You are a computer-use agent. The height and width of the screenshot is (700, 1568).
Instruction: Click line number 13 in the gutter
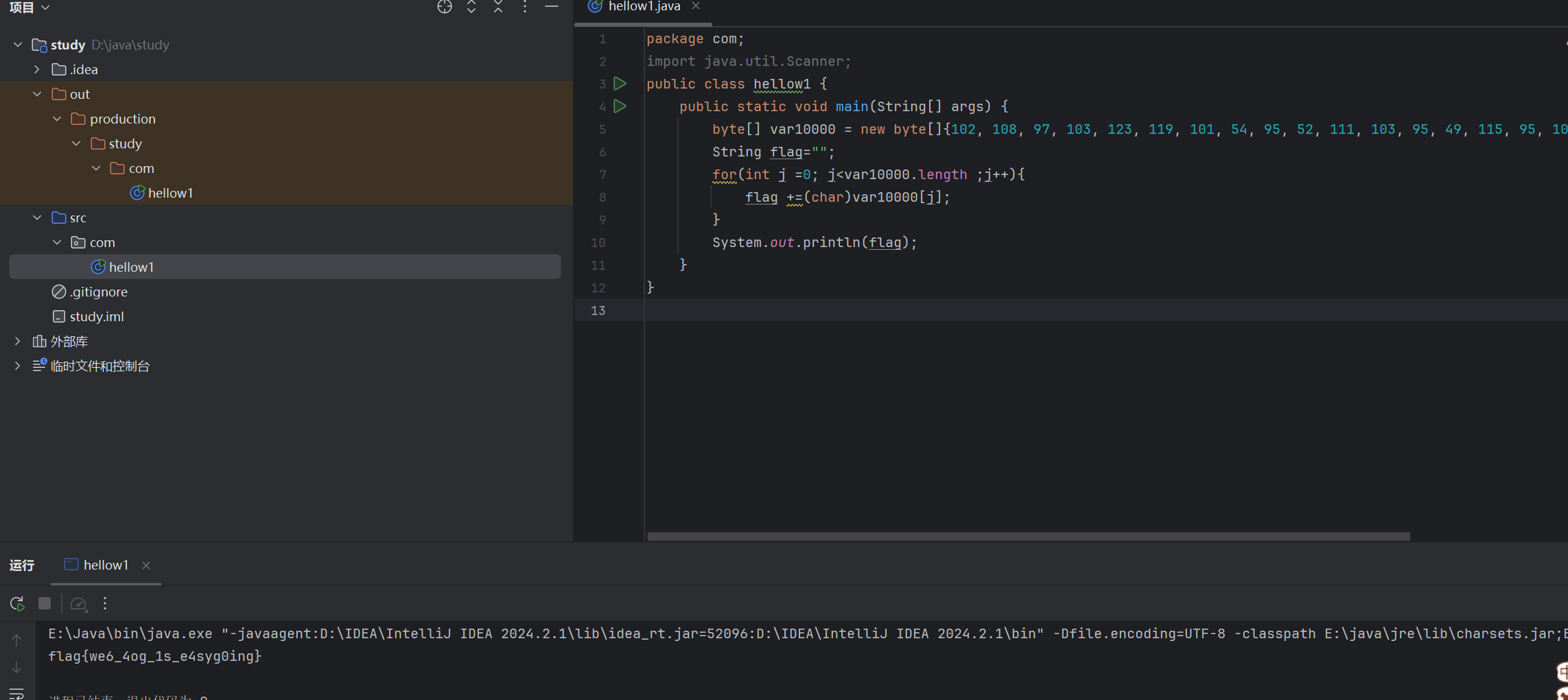click(598, 310)
